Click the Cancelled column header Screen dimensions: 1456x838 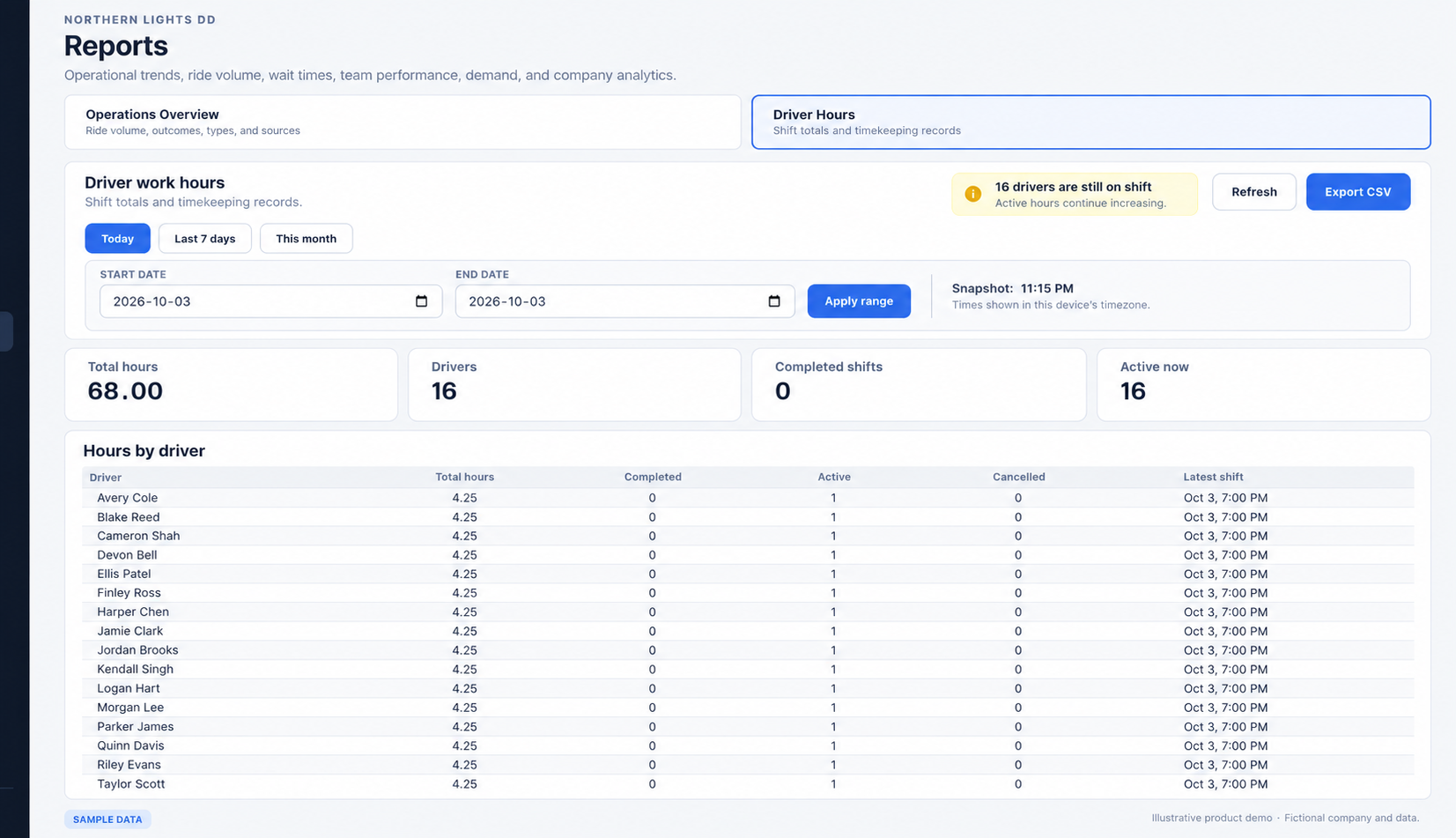click(1018, 477)
